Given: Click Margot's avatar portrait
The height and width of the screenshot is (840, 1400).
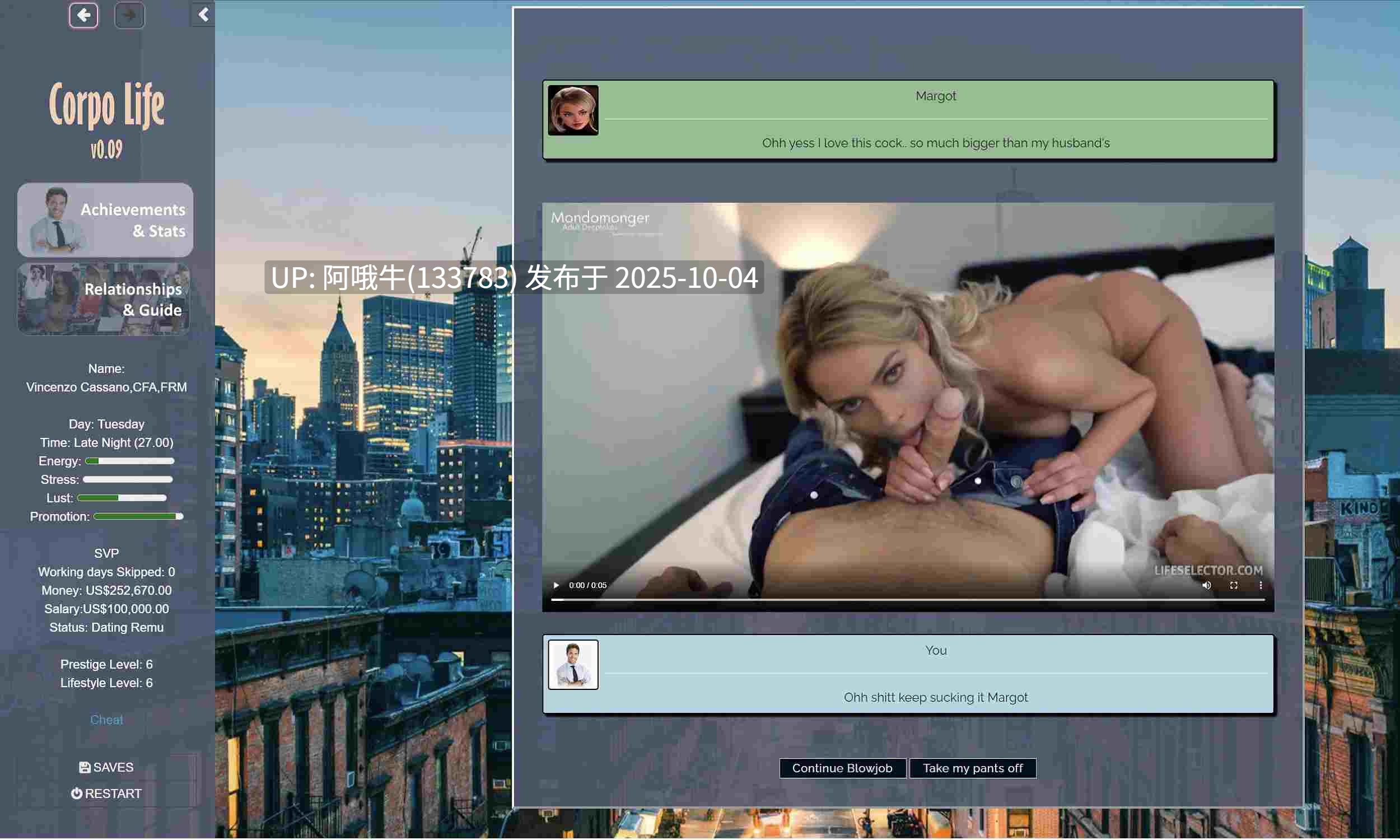Looking at the screenshot, I should [573, 110].
